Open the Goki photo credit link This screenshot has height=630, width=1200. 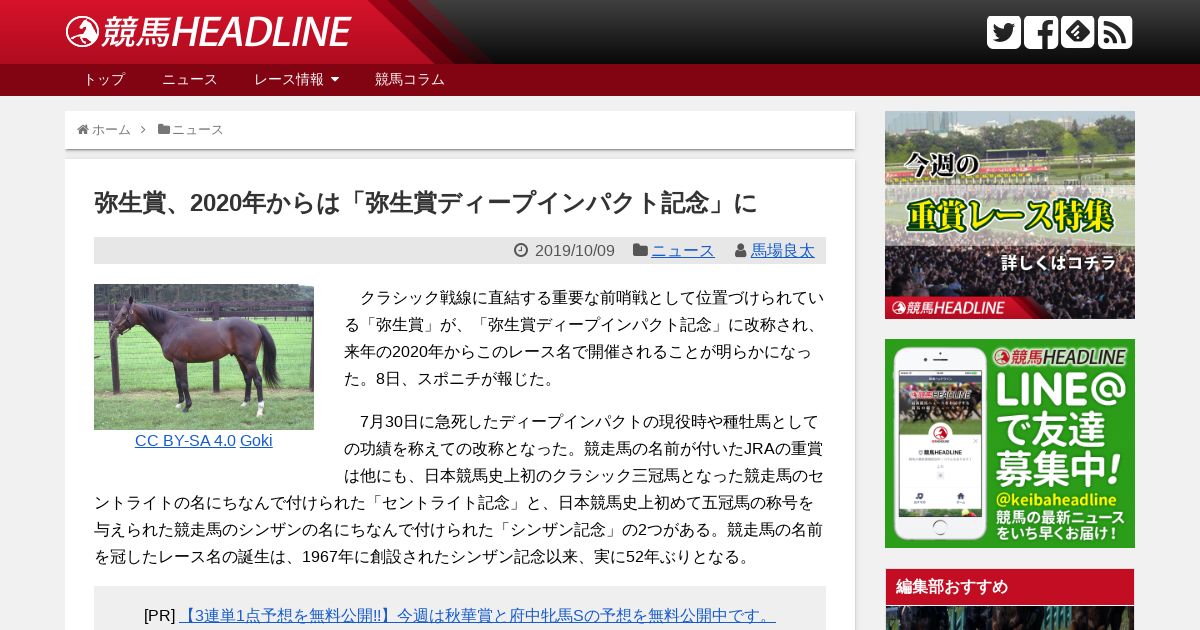coord(256,440)
